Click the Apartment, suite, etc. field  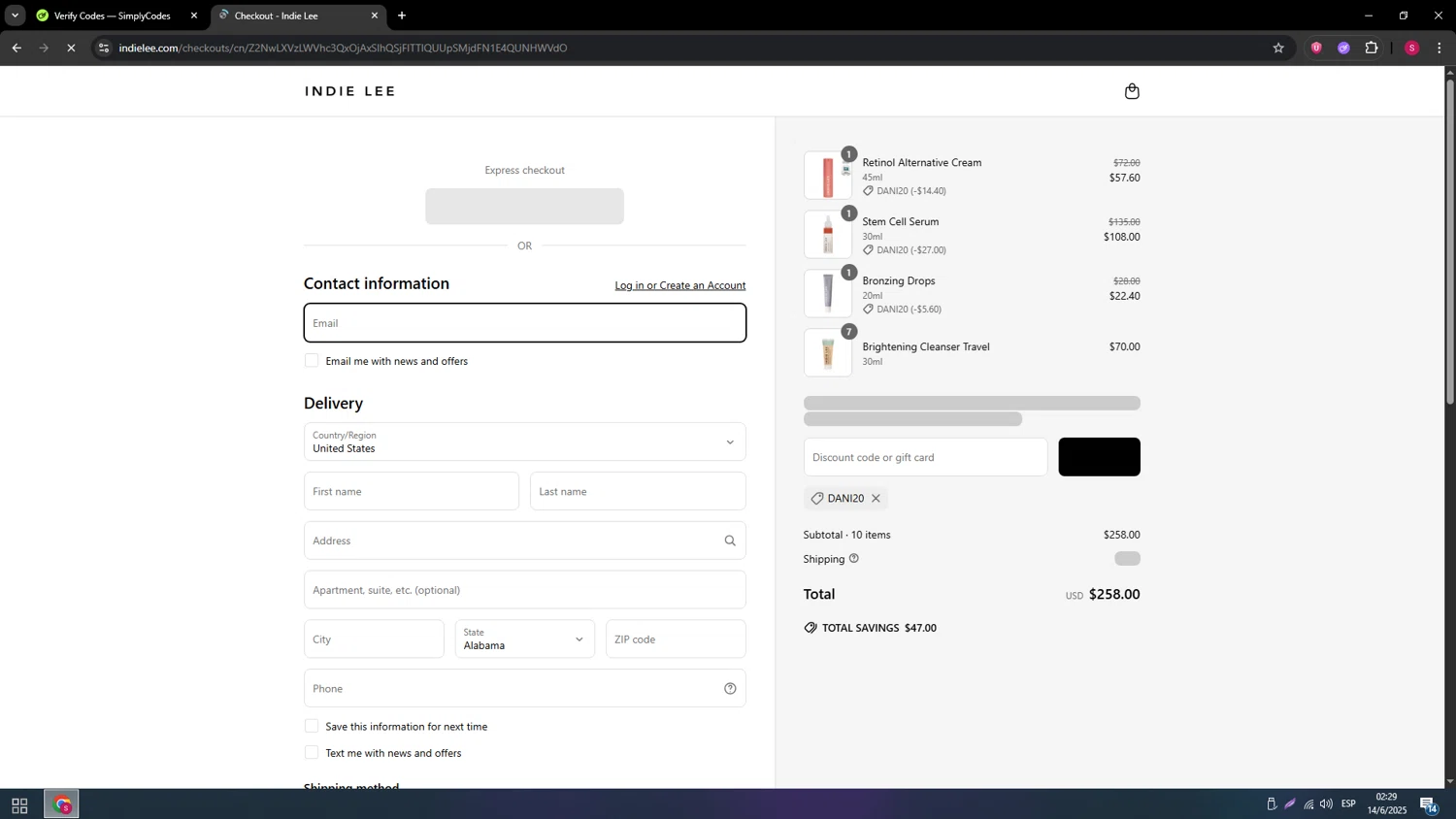pos(525,590)
